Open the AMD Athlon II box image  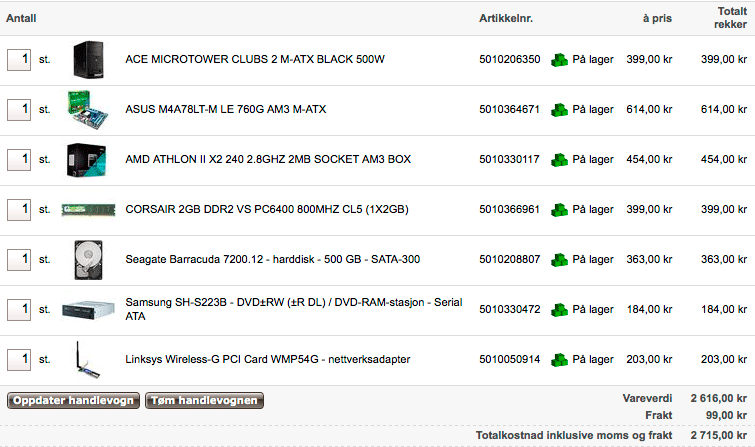(x=87, y=160)
